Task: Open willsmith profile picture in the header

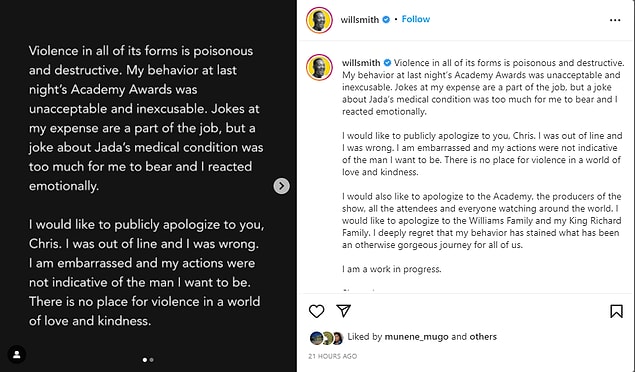Action: pyautogui.click(x=319, y=20)
